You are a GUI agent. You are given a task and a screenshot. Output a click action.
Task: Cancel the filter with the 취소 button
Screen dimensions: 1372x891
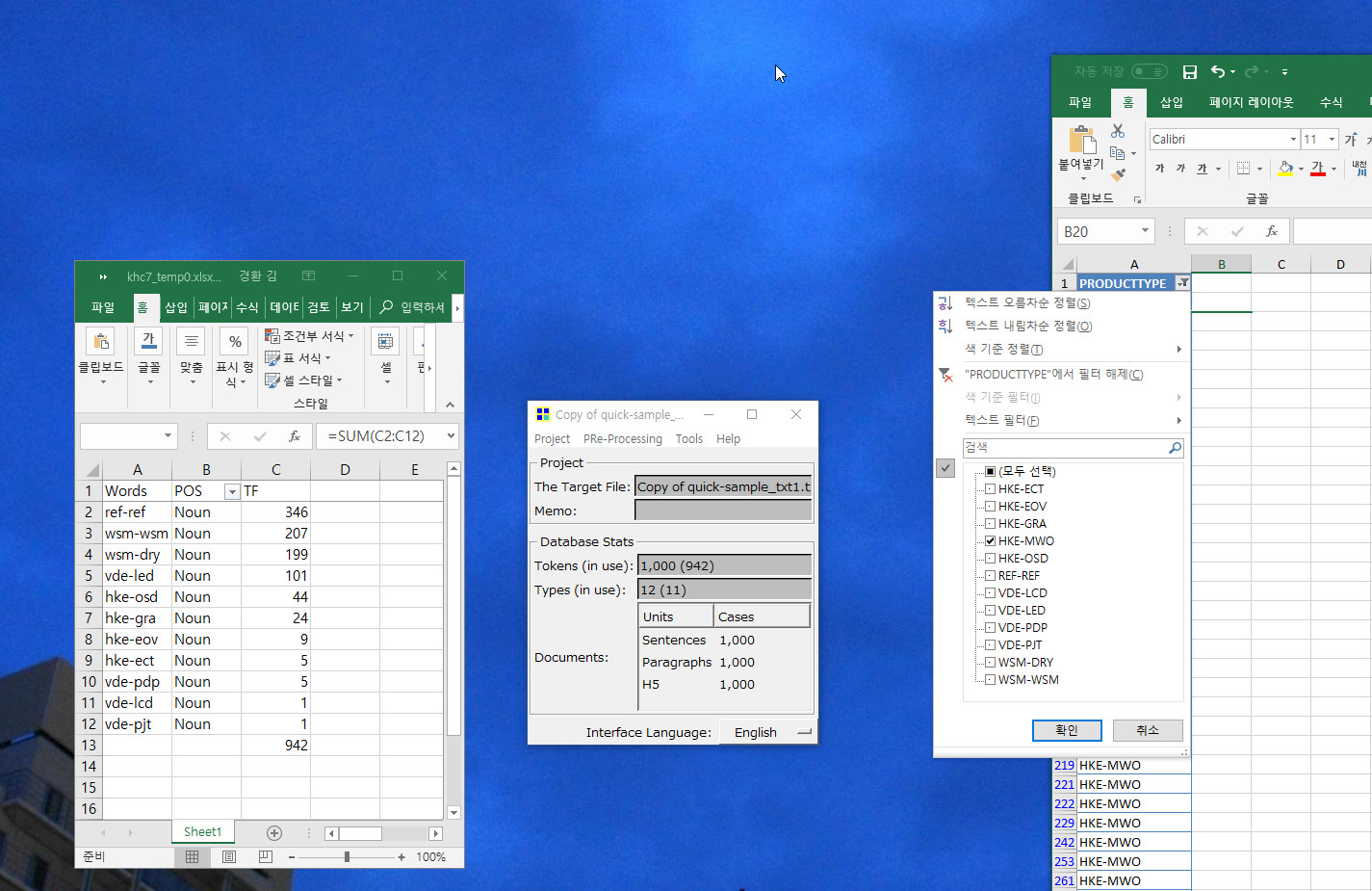pyautogui.click(x=1148, y=730)
